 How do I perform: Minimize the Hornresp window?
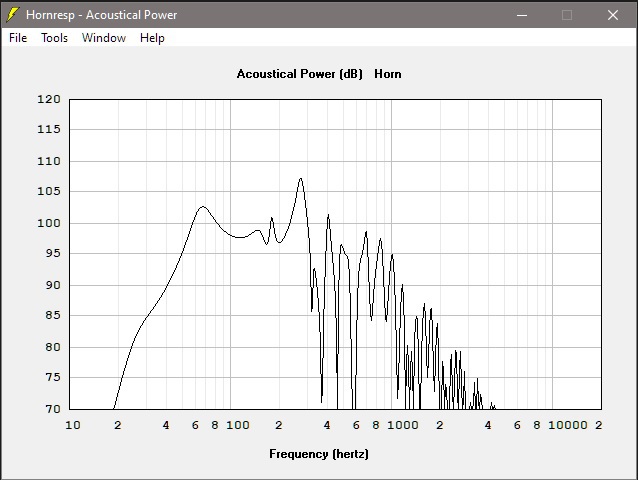522,15
